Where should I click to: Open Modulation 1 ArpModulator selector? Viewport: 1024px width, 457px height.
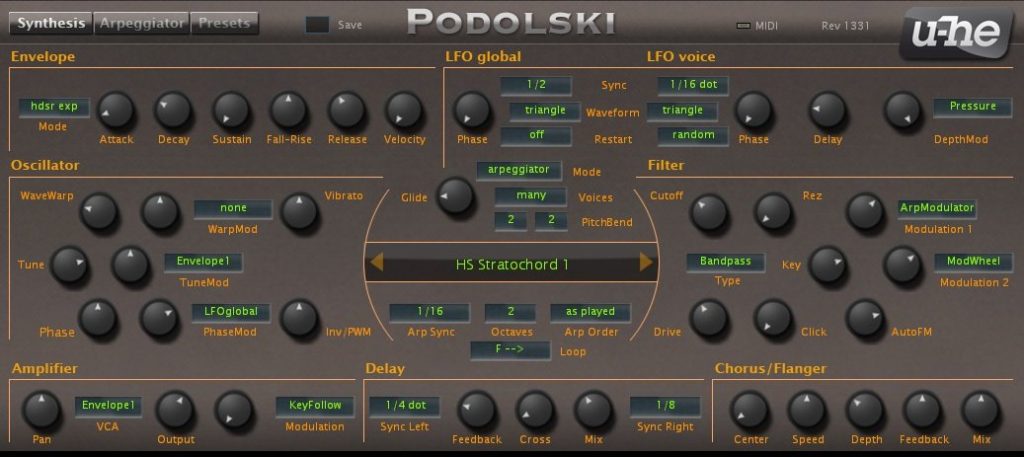[x=937, y=208]
